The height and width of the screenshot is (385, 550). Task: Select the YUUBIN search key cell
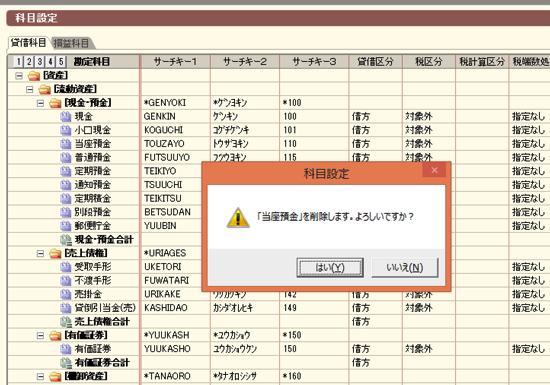(171, 226)
